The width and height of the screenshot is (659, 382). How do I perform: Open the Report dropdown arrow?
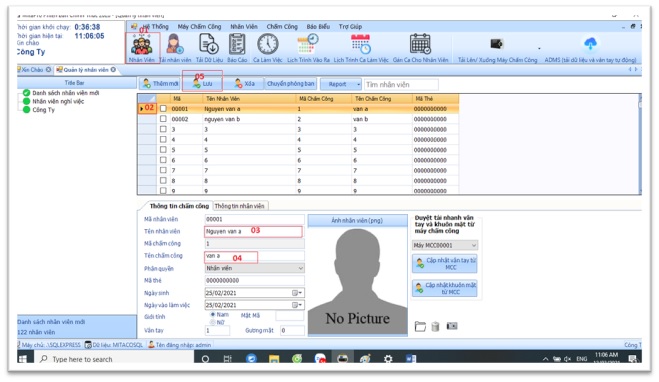358,84
